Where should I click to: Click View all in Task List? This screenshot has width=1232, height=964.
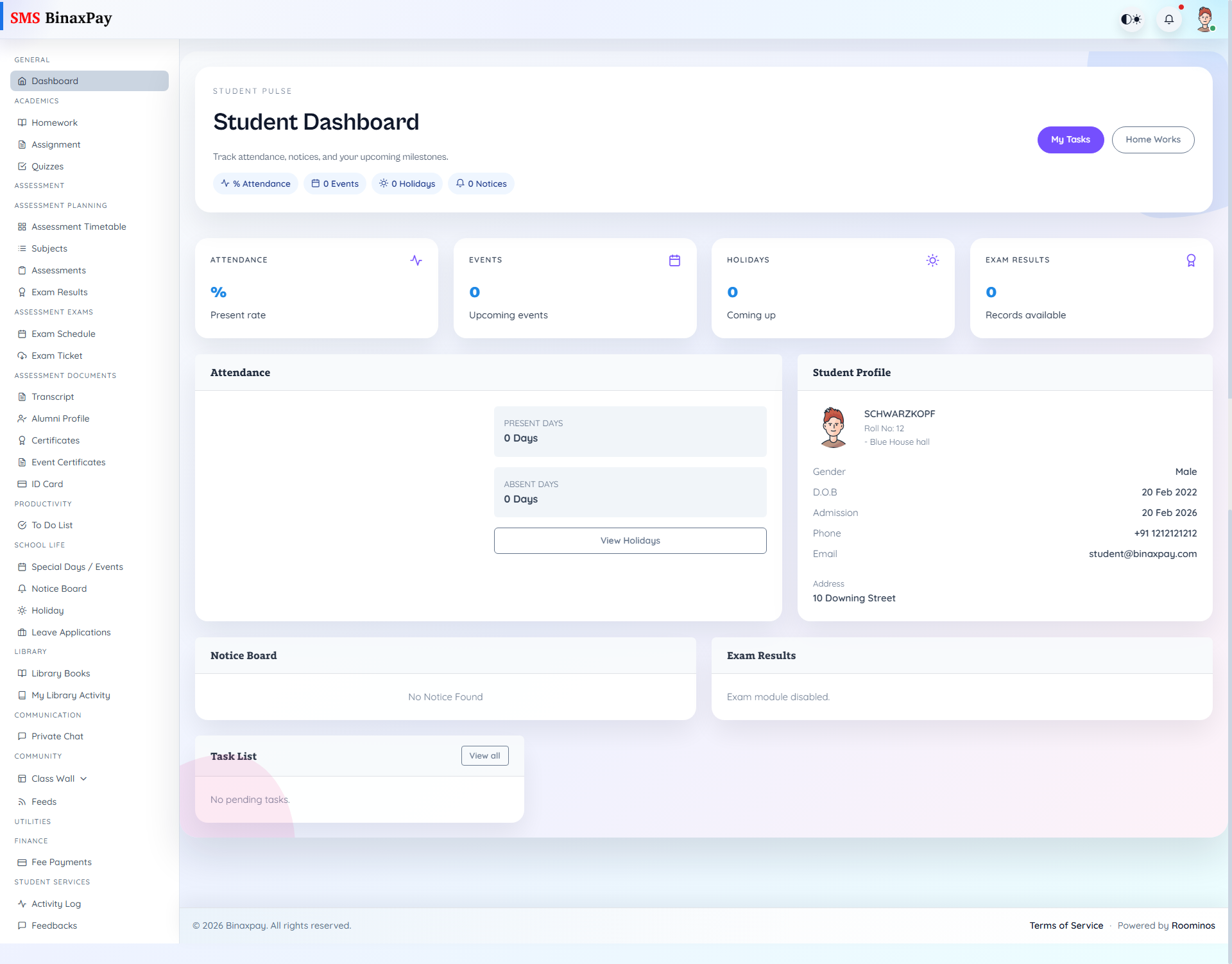click(x=484, y=756)
